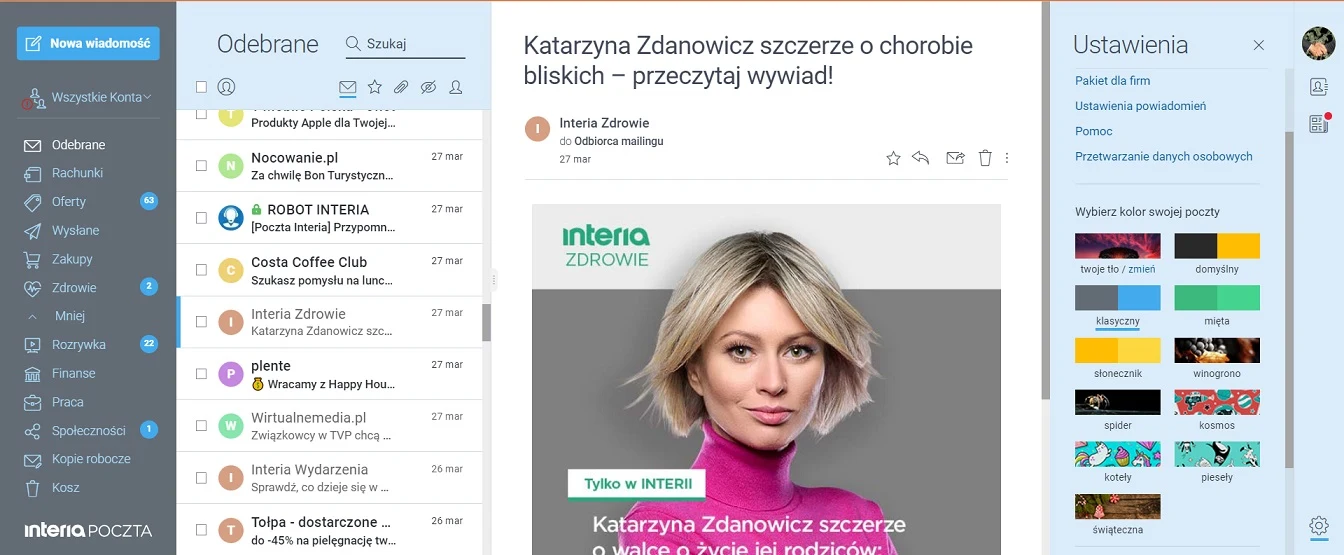Open Przetwarzanie danych osobowych link
This screenshot has height=555, width=1344.
click(1163, 156)
